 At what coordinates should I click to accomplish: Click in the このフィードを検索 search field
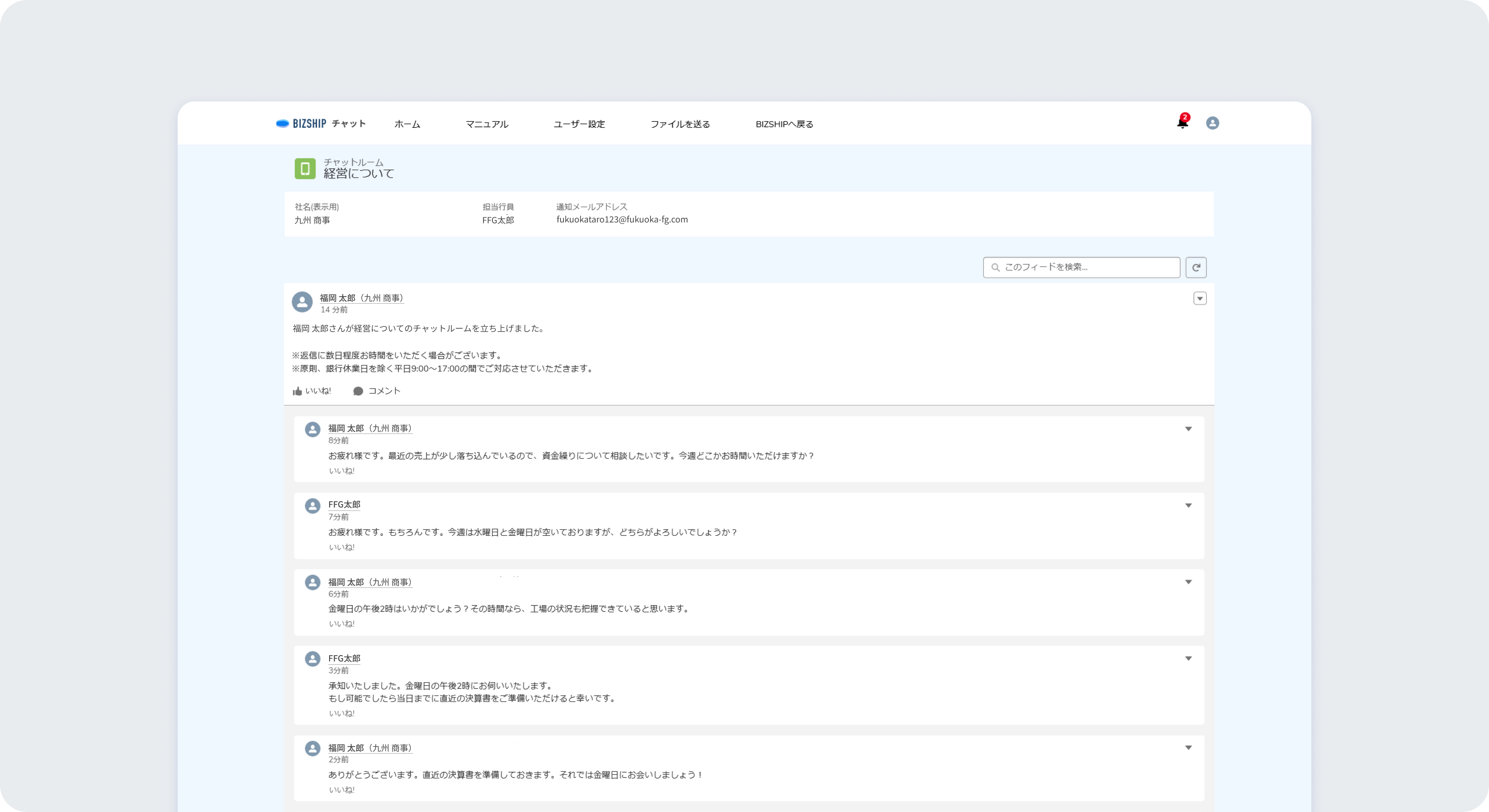click(1082, 267)
